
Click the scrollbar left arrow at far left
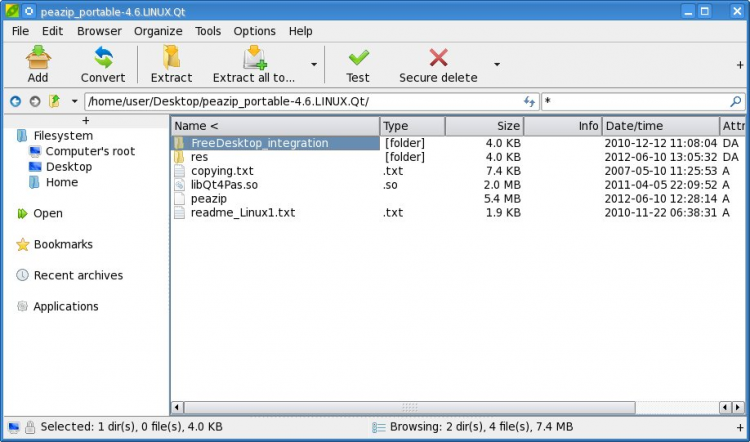(x=177, y=408)
